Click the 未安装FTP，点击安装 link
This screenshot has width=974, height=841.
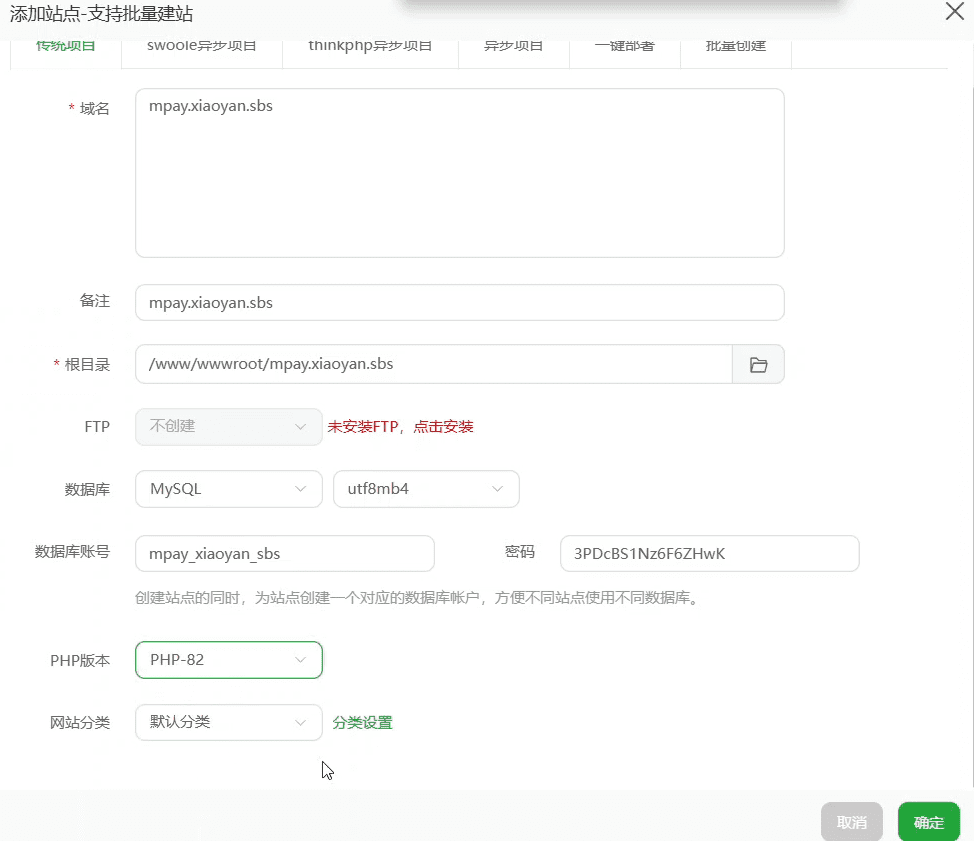tap(400, 427)
